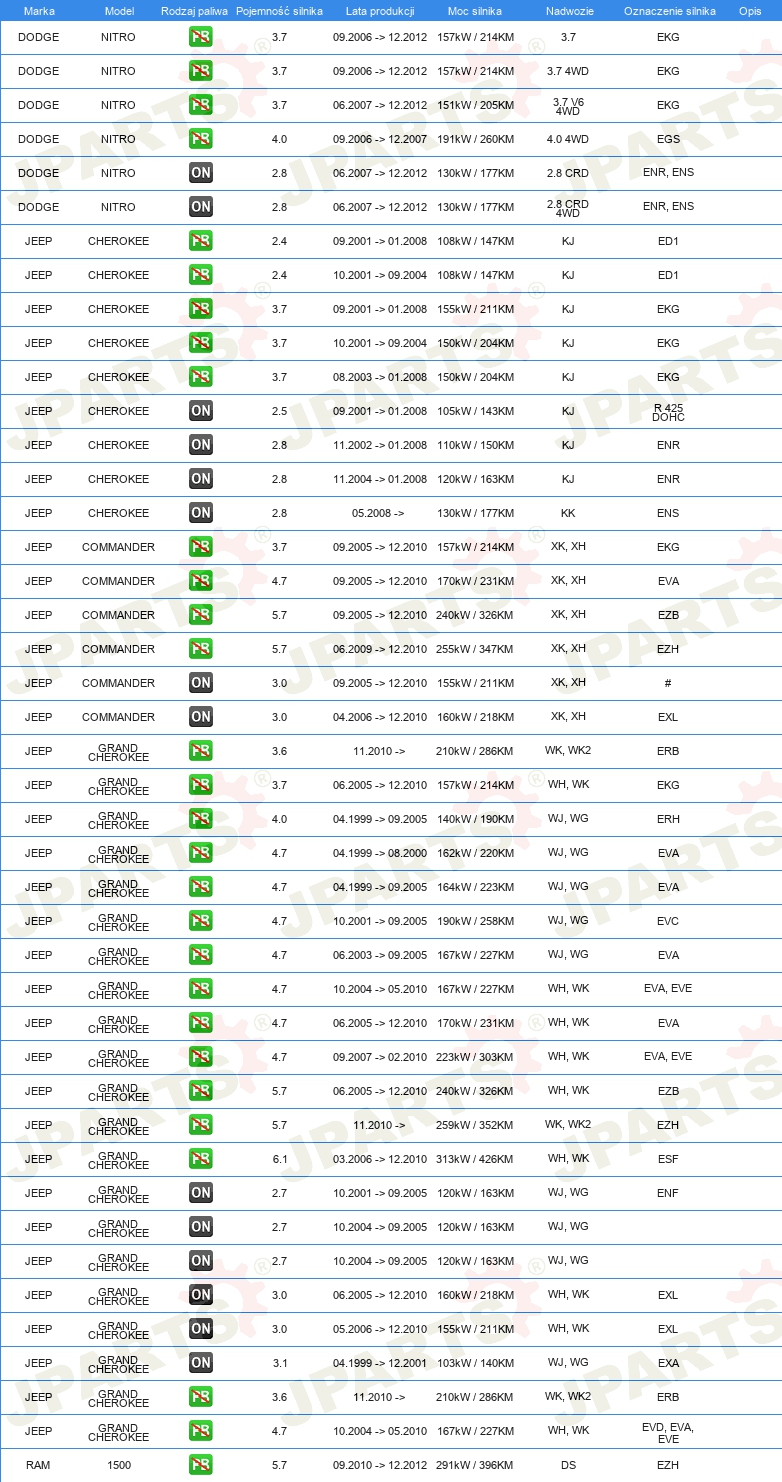The width and height of the screenshot is (782, 1482).
Task: Click the 313kW / 426KM power cell
Action: [x=476, y=1159]
